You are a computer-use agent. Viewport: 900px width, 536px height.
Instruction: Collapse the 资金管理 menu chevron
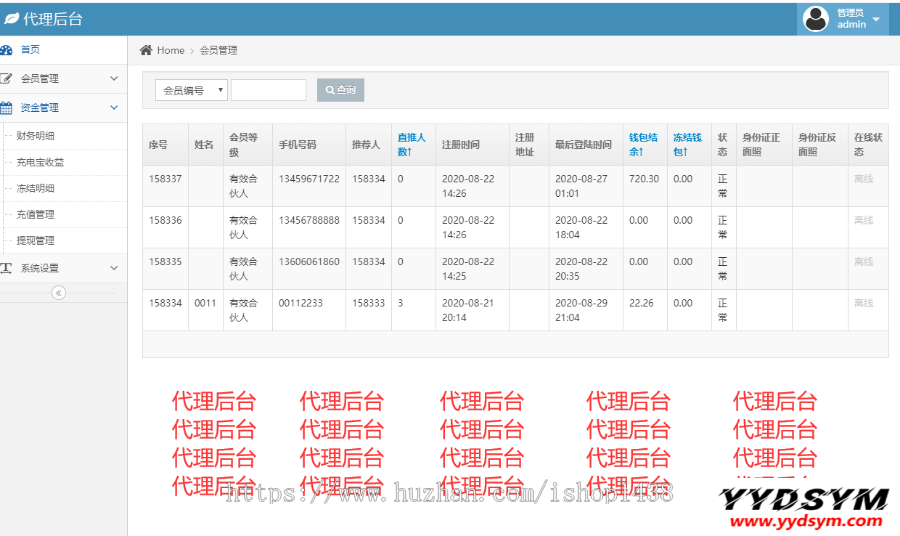114,107
